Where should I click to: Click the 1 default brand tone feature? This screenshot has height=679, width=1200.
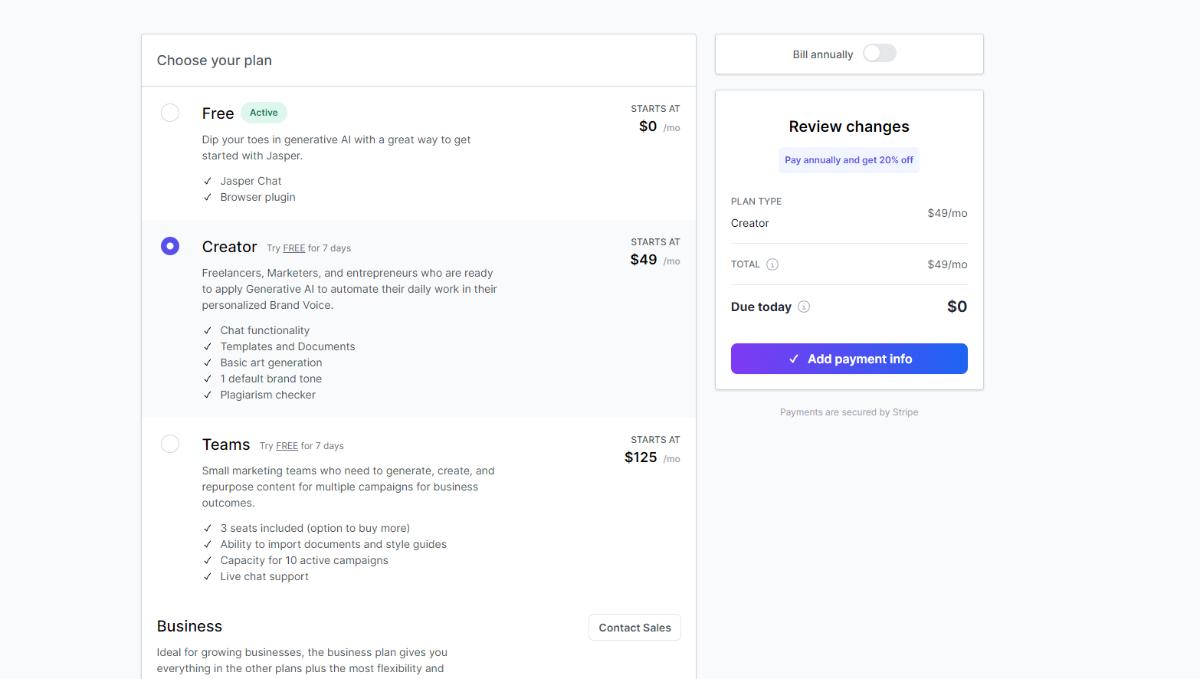point(271,378)
